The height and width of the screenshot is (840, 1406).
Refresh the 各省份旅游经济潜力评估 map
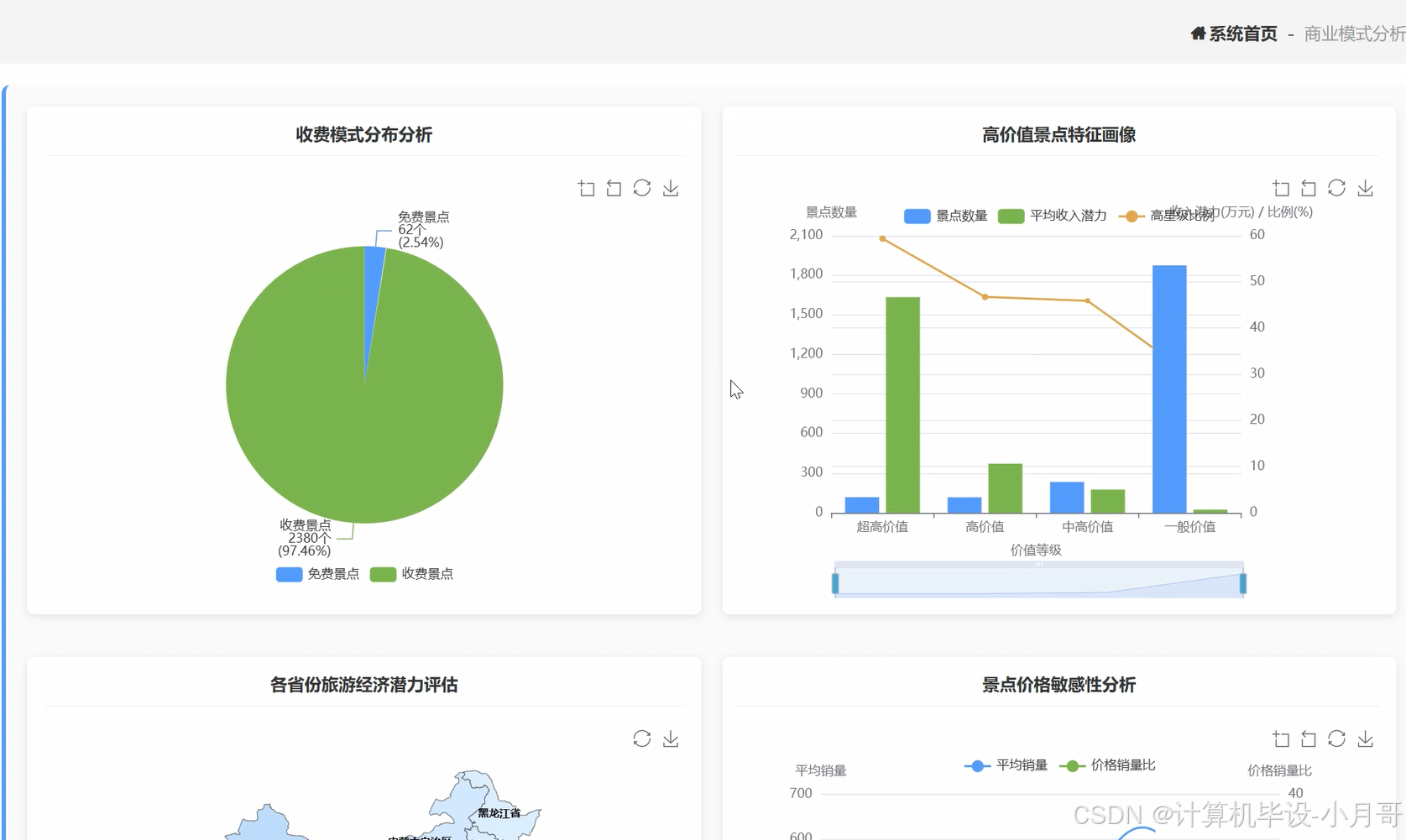(x=642, y=738)
